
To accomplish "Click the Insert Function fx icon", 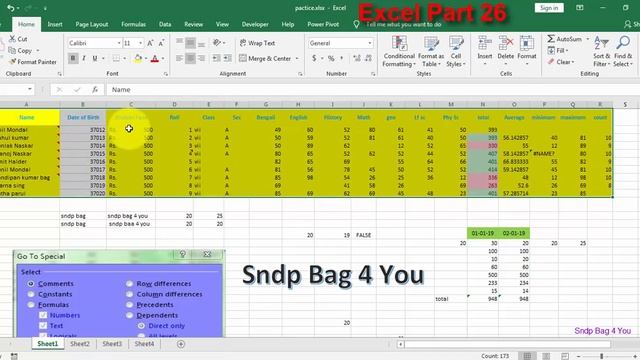I will point(95,89).
